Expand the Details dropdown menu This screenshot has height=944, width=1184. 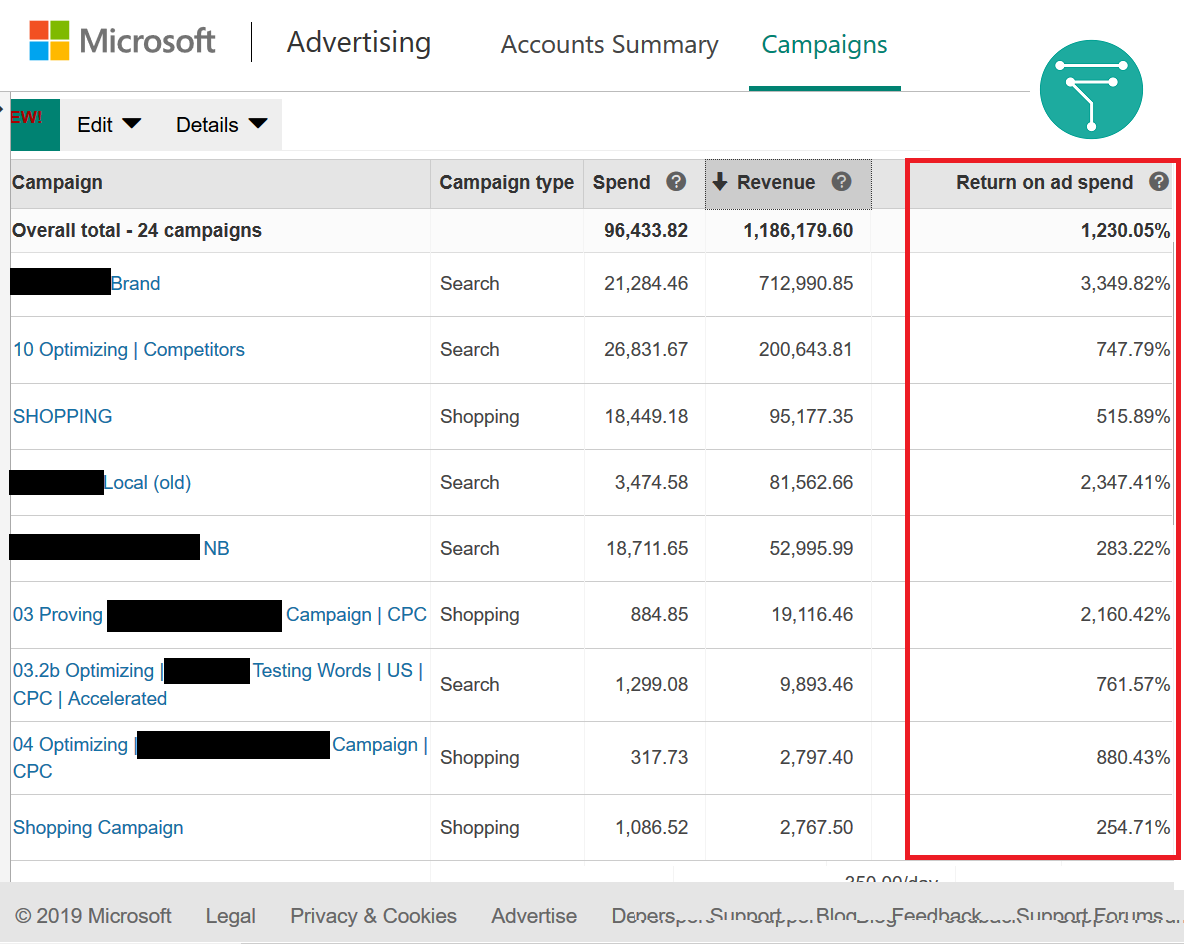click(221, 125)
